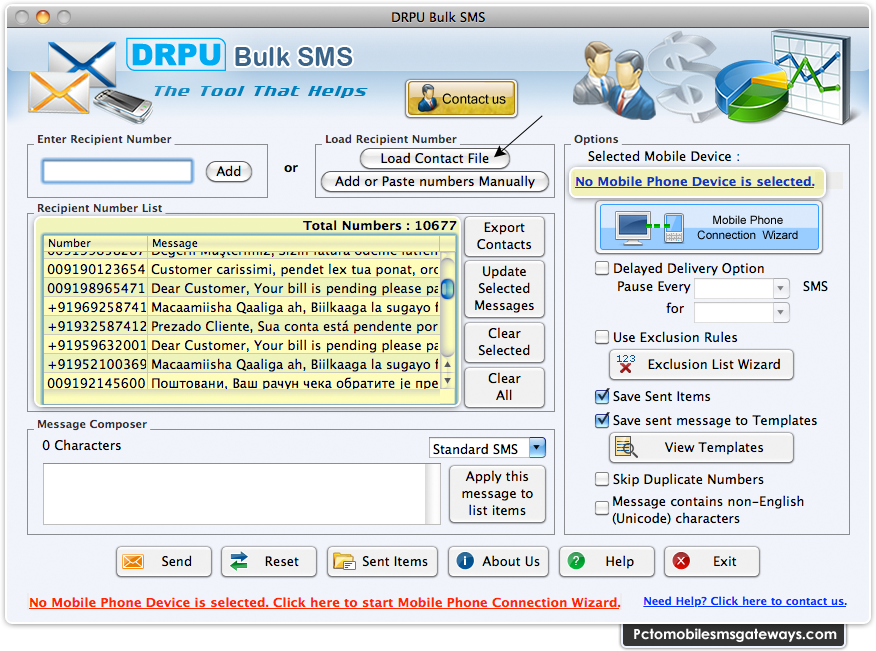Enable Skip Duplicate Numbers checkbox
This screenshot has height=651, width=876.
coord(602,479)
